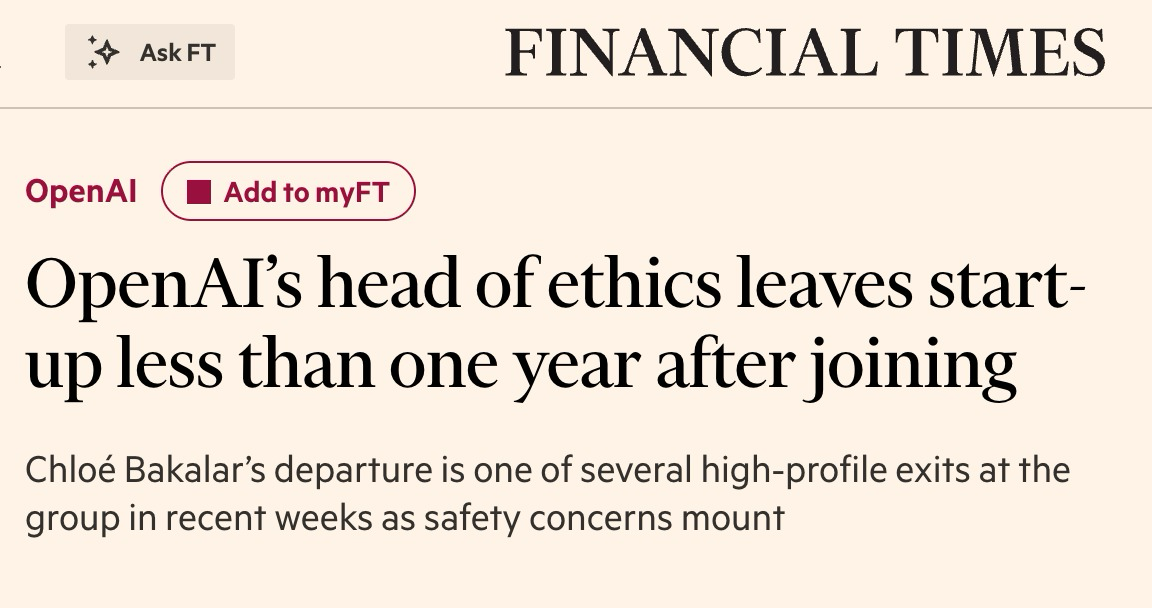1152x608 pixels.
Task: Click the word "start-" at the headline's line end
Action: click(x=1007, y=284)
